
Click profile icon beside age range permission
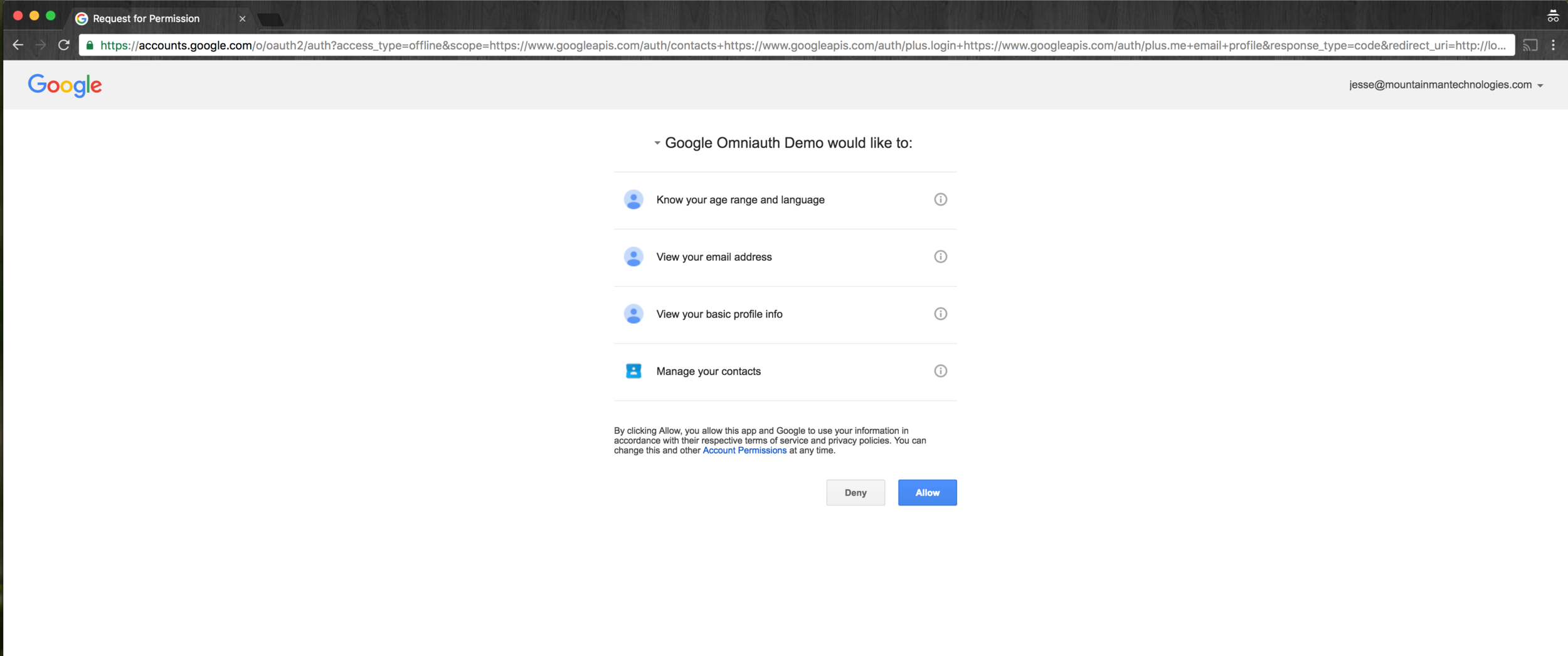pos(633,199)
